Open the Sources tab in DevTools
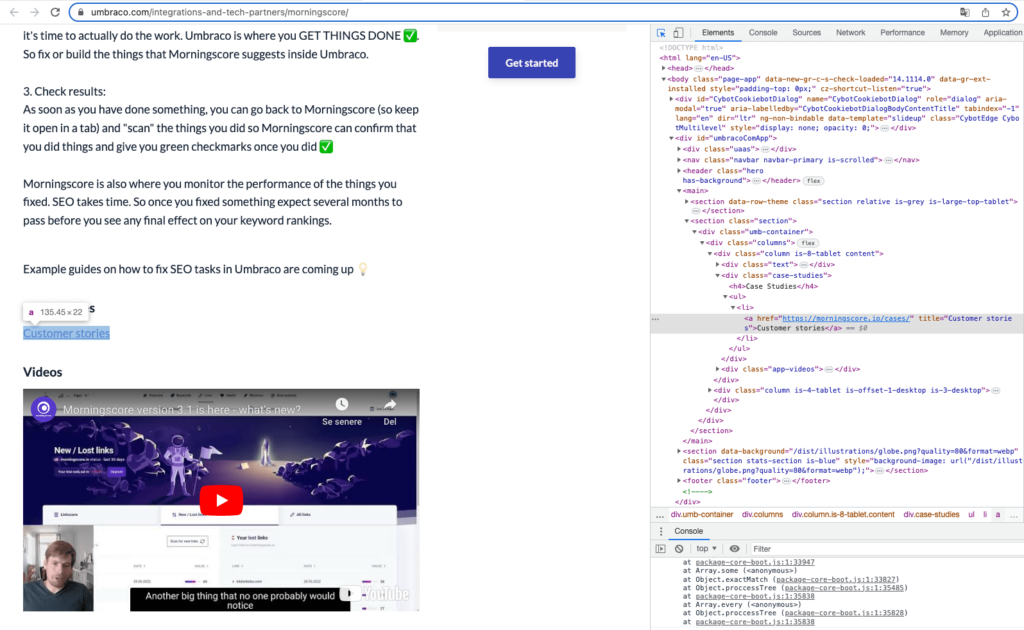1024x630 pixels. (806, 33)
